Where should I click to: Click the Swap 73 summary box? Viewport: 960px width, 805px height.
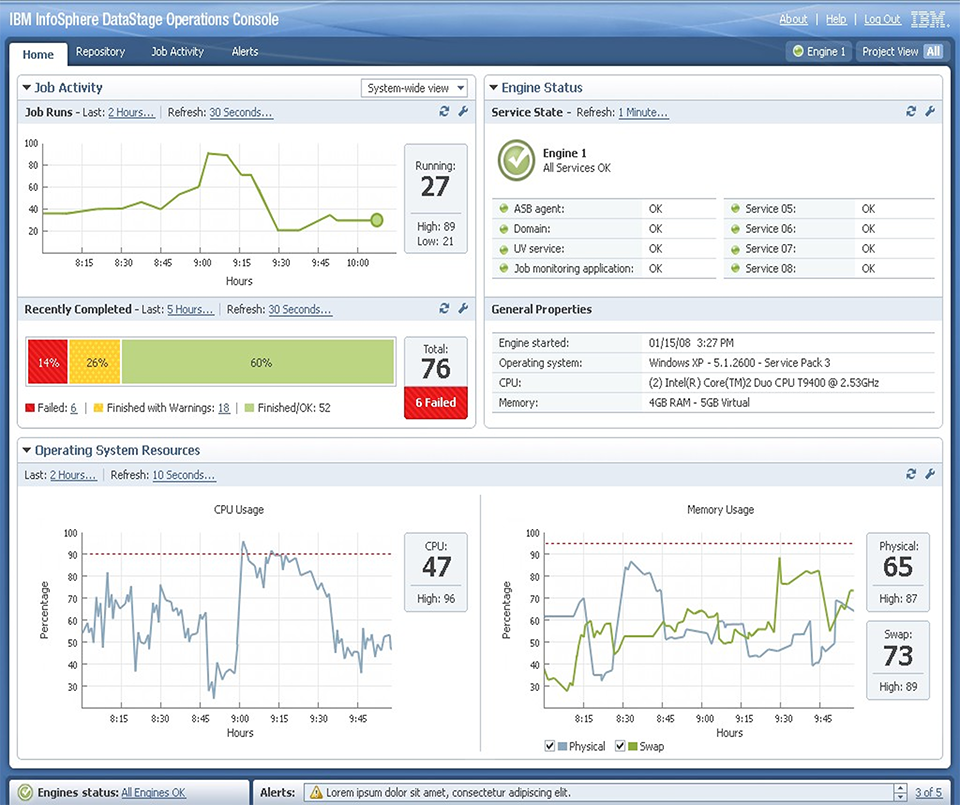[898, 660]
